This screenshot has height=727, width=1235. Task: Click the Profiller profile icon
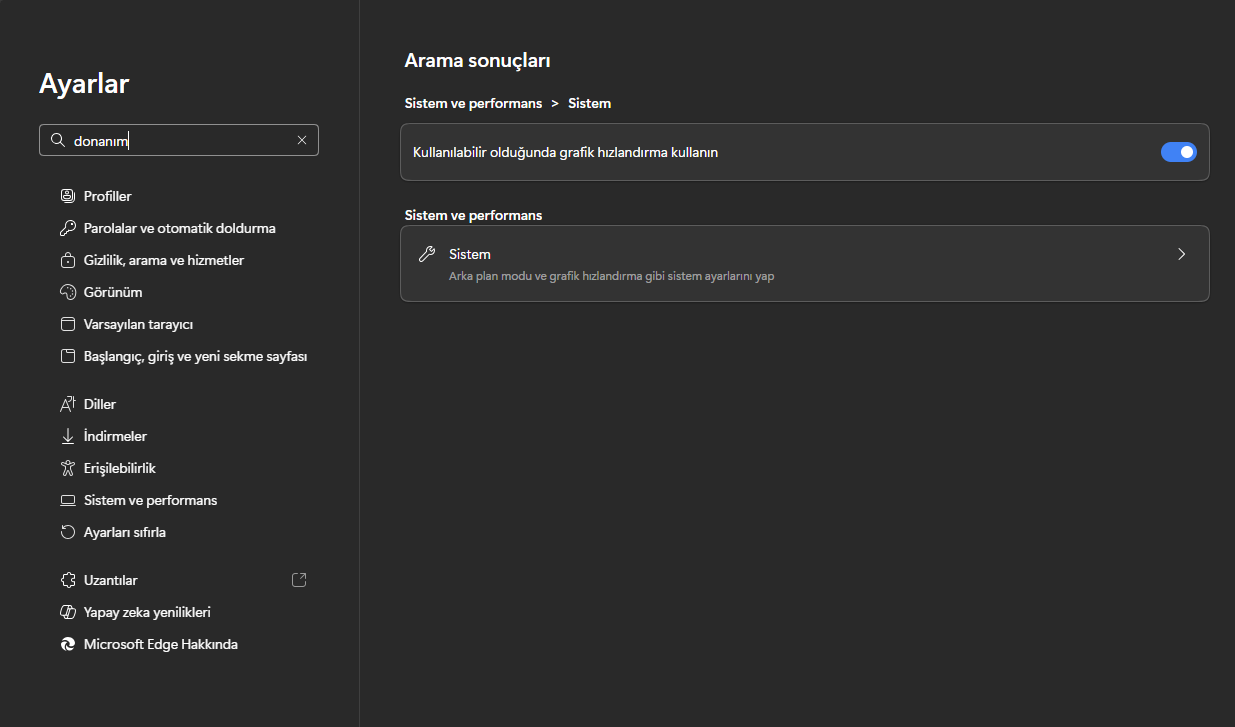pos(68,196)
